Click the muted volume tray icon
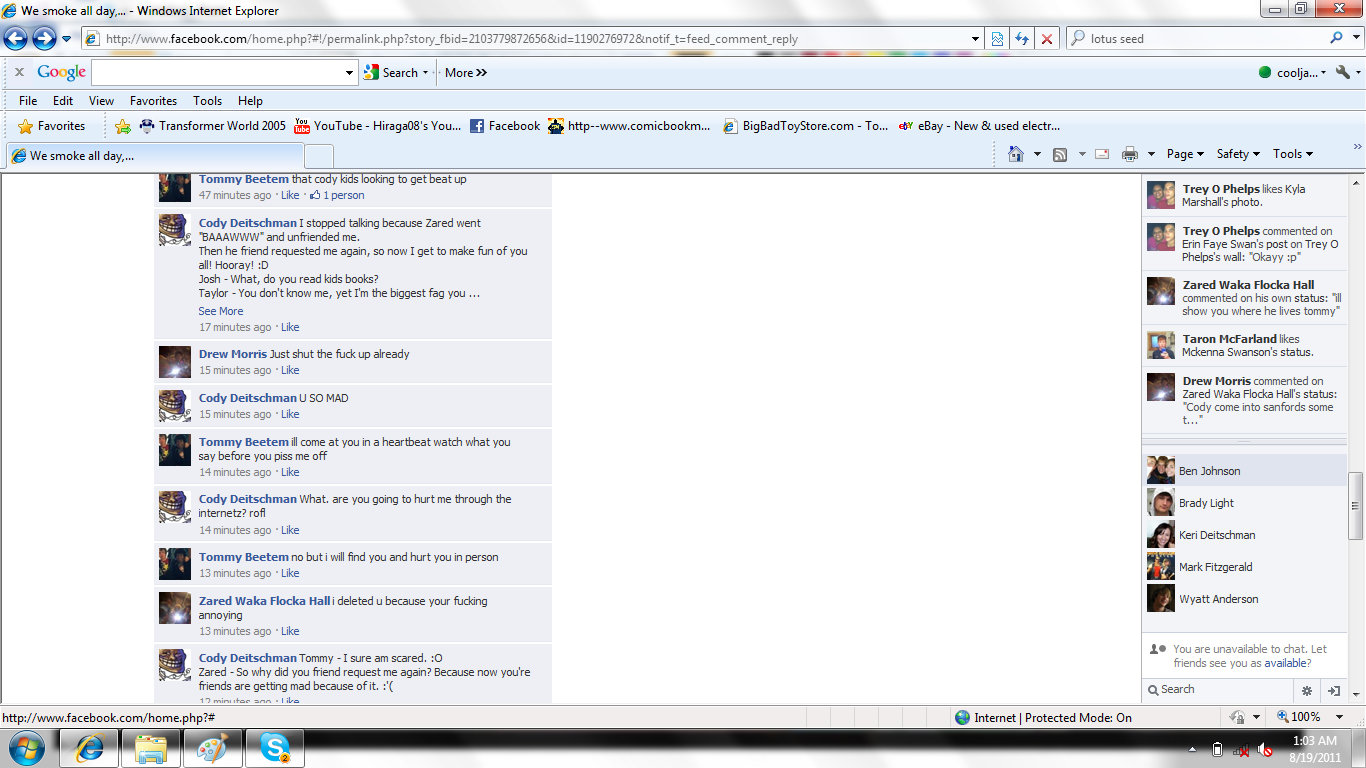The width and height of the screenshot is (1366, 768). 1265,748
